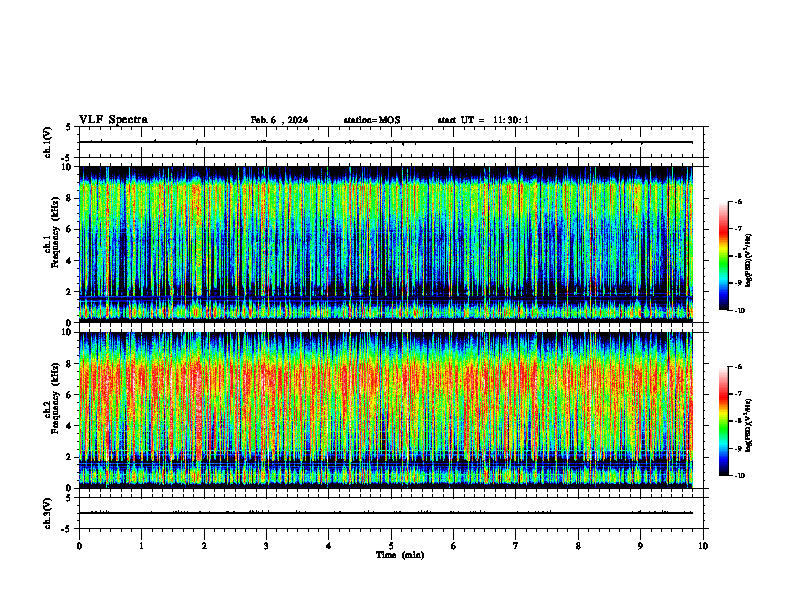
Task: Click the "VLF Spectra" plot title
Action: [113, 120]
